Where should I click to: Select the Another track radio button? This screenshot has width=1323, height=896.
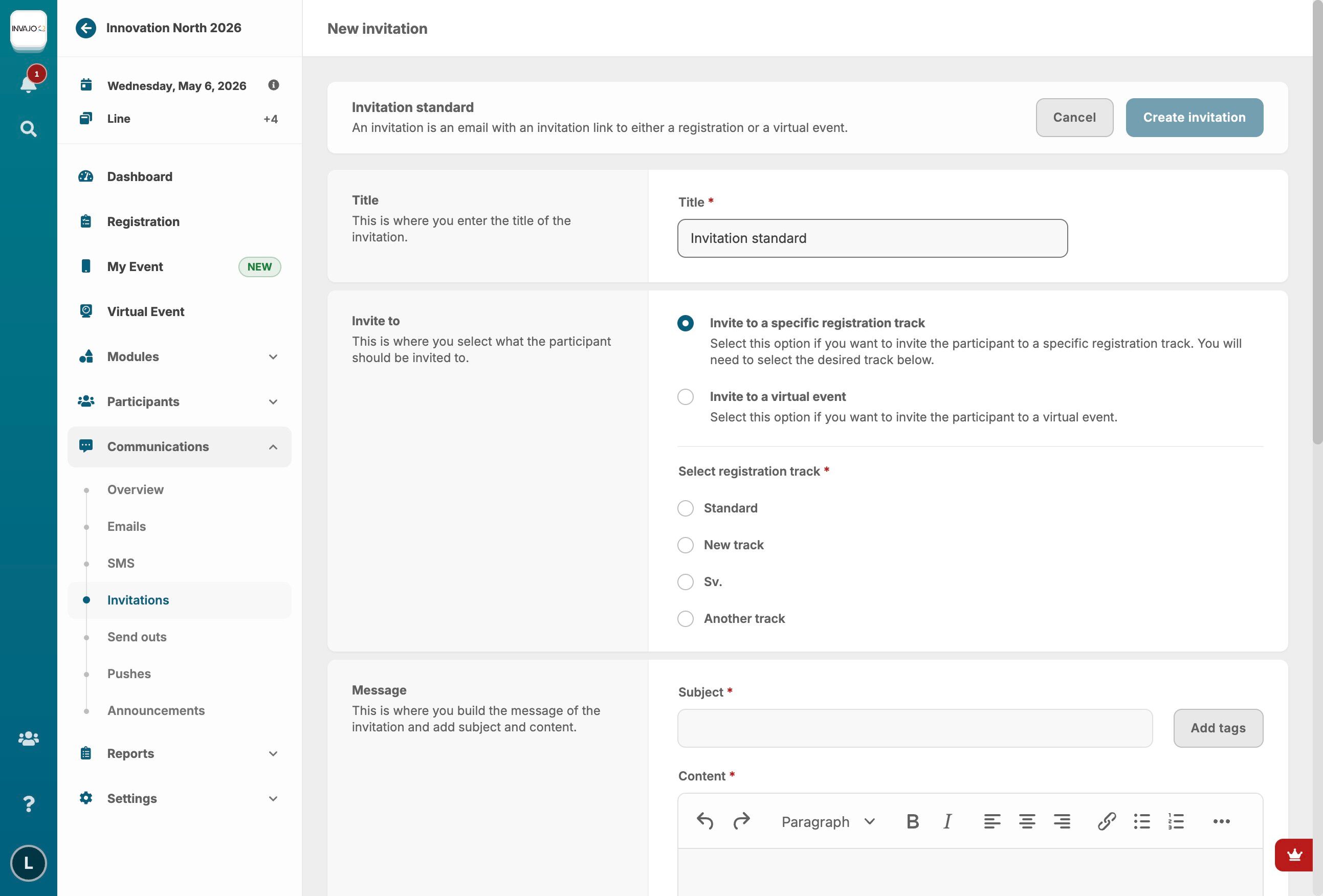(686, 619)
